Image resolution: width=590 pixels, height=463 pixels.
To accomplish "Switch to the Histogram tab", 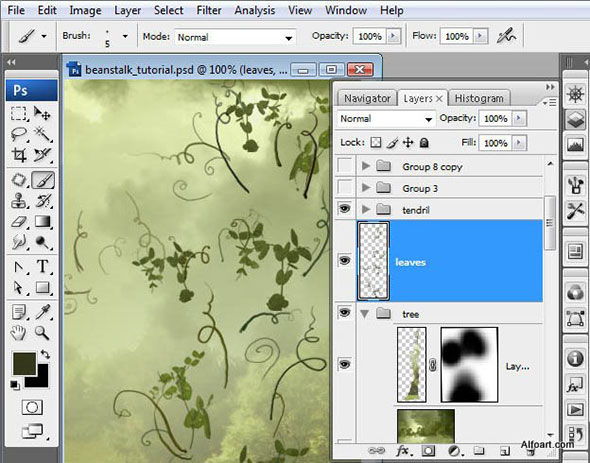I will click(479, 98).
